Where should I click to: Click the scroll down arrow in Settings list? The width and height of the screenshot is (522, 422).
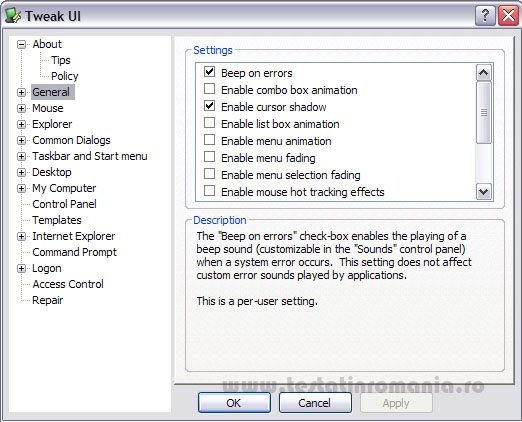pos(484,192)
